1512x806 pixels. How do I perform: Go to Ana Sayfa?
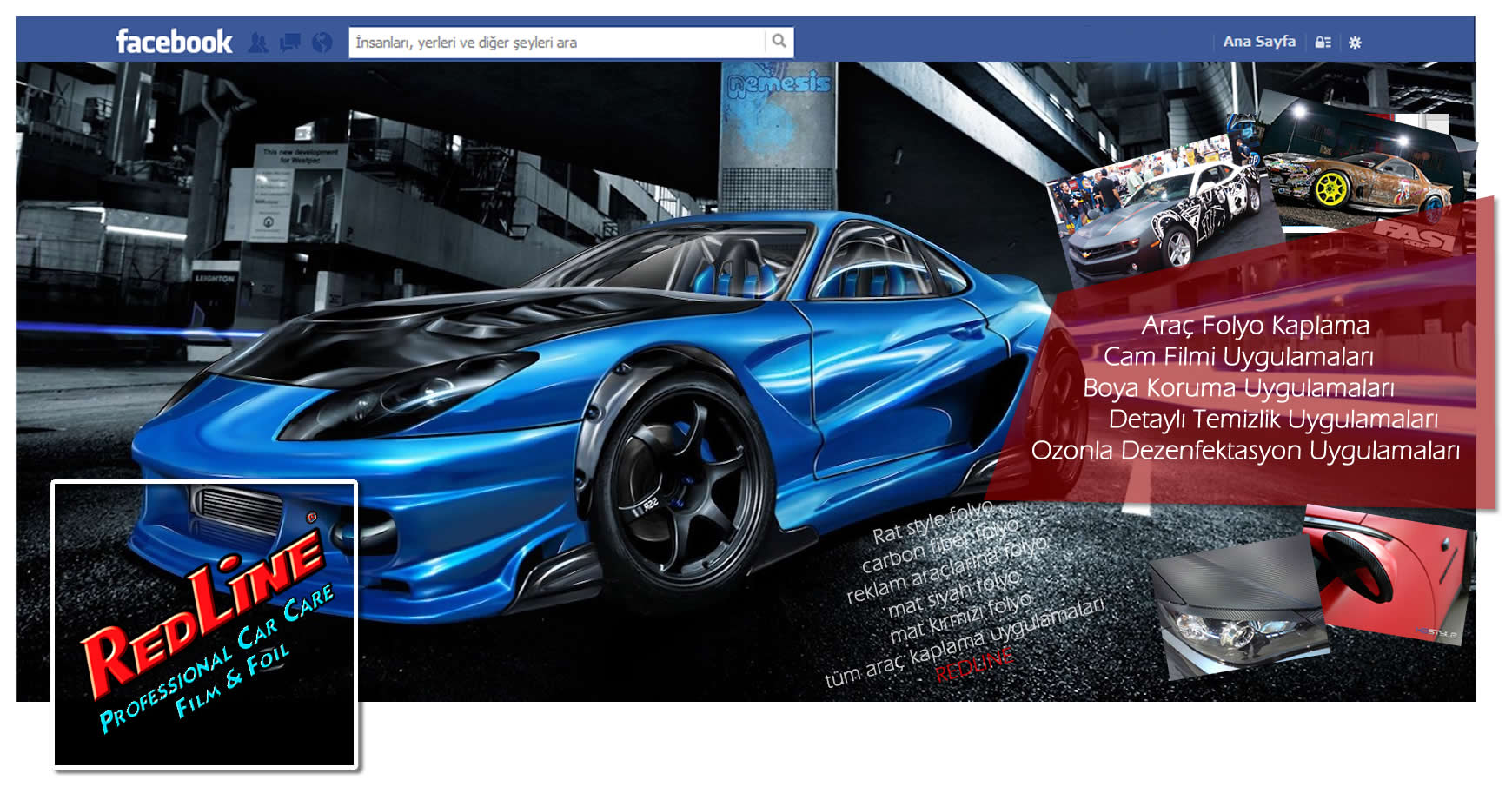(1259, 41)
